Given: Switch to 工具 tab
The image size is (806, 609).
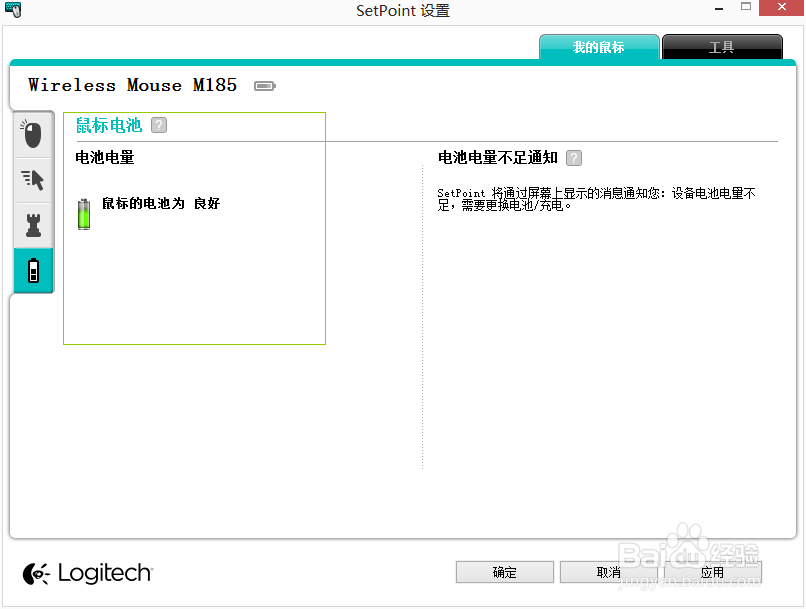Looking at the screenshot, I should click(x=722, y=47).
